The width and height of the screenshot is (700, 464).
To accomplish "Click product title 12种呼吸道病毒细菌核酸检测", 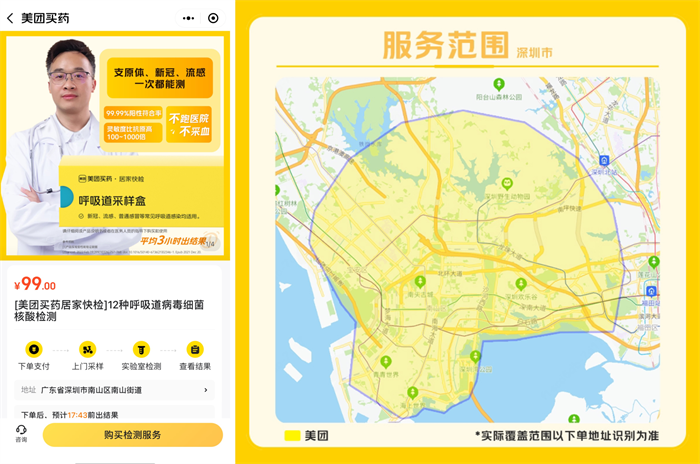I will click(x=109, y=310).
